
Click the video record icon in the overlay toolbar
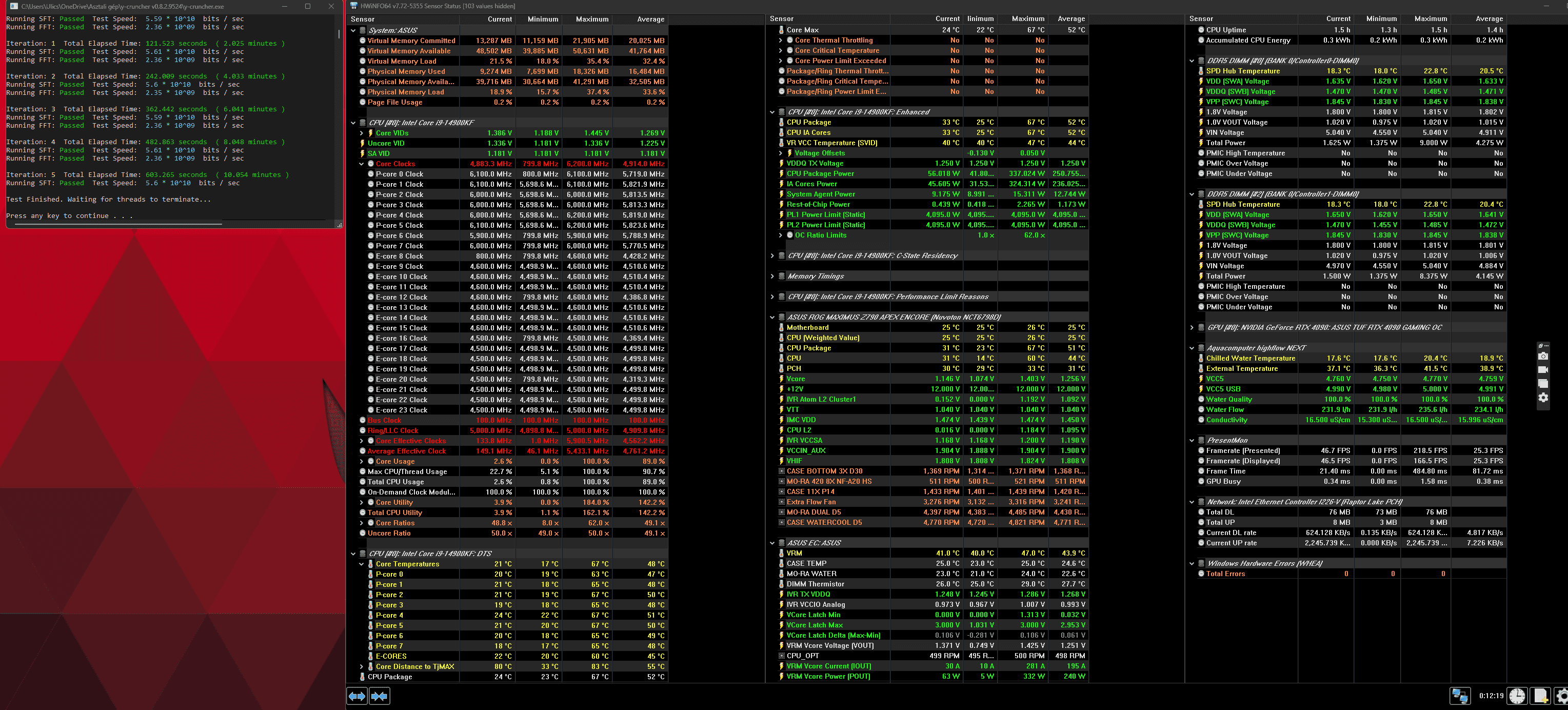[x=1542, y=370]
